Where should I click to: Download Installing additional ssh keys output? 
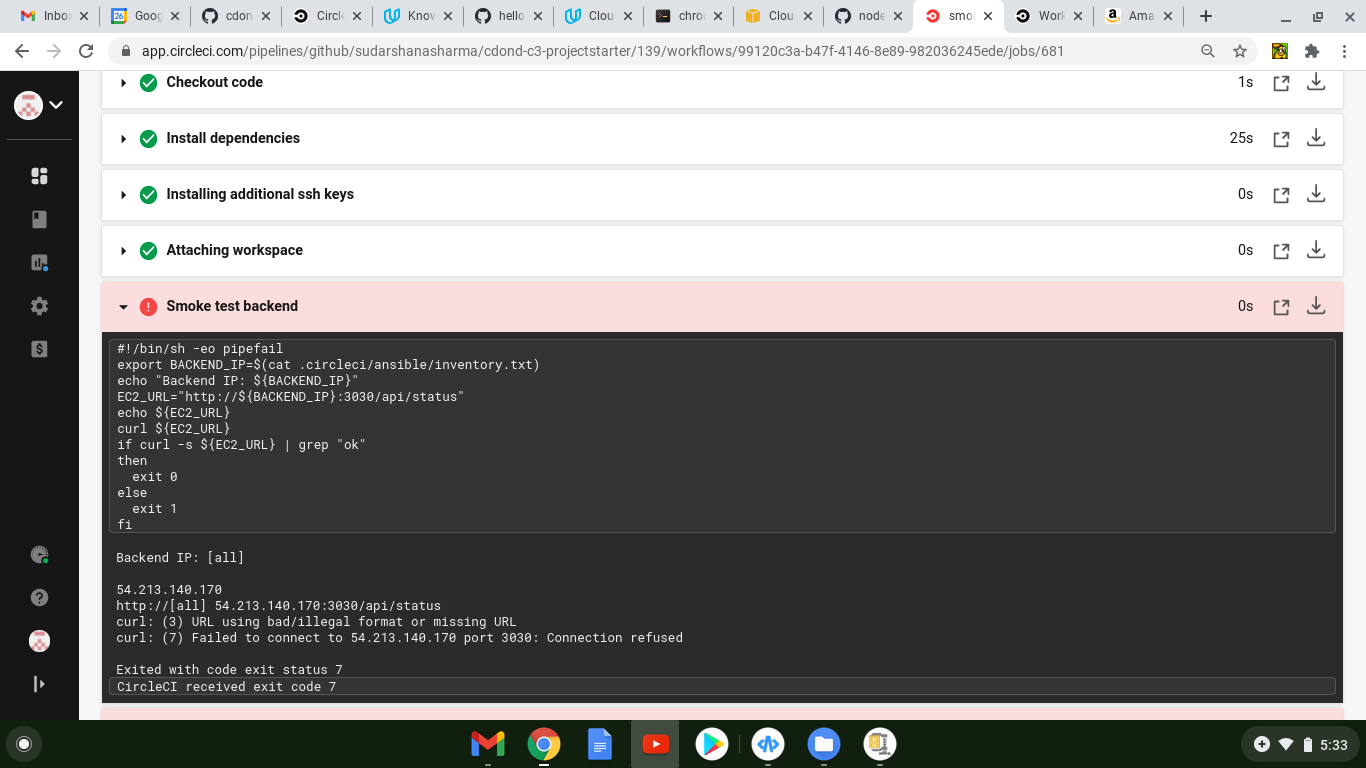click(1316, 194)
